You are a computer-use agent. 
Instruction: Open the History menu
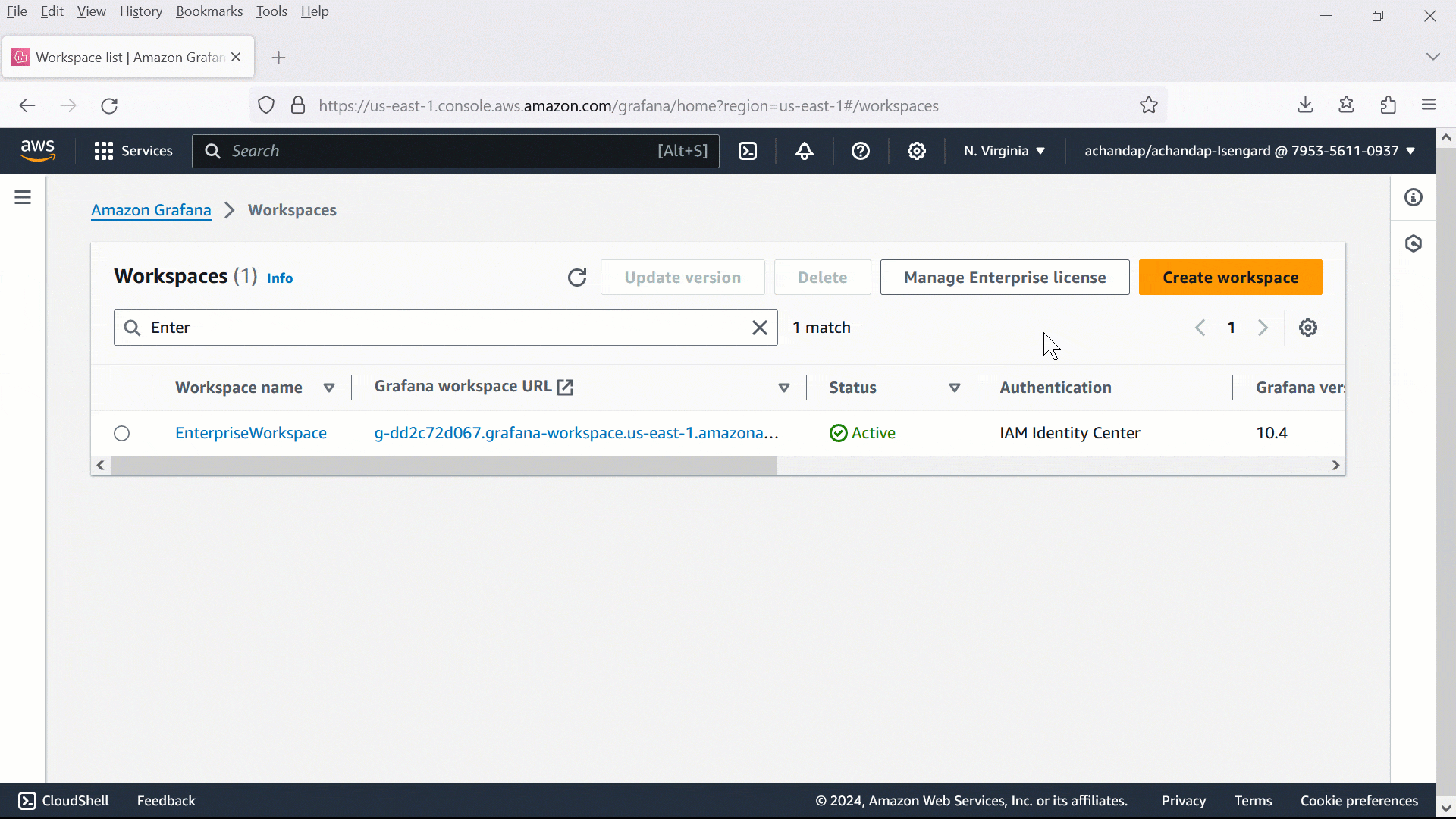[141, 11]
